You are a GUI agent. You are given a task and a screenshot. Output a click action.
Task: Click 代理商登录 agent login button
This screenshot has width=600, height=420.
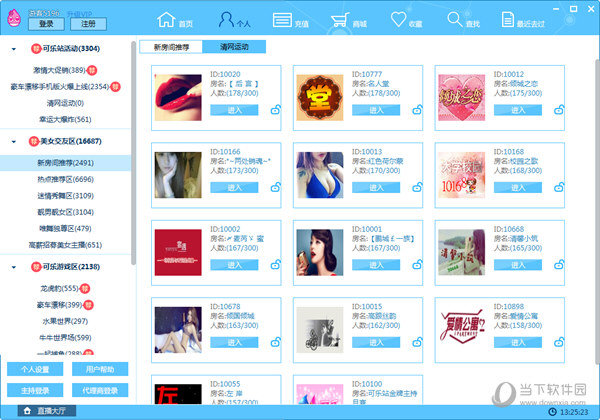(x=100, y=390)
